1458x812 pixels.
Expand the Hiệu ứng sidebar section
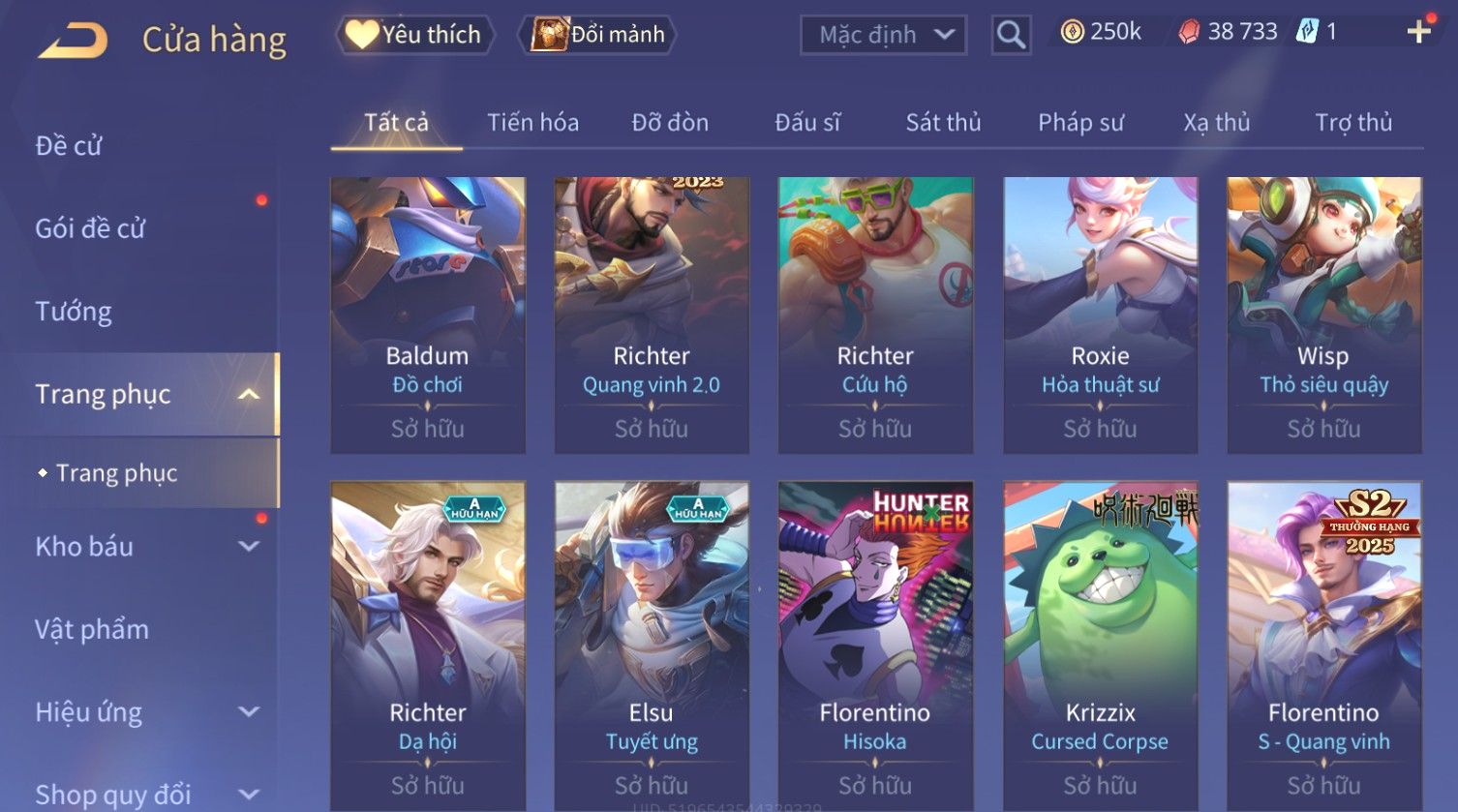pyautogui.click(x=249, y=712)
